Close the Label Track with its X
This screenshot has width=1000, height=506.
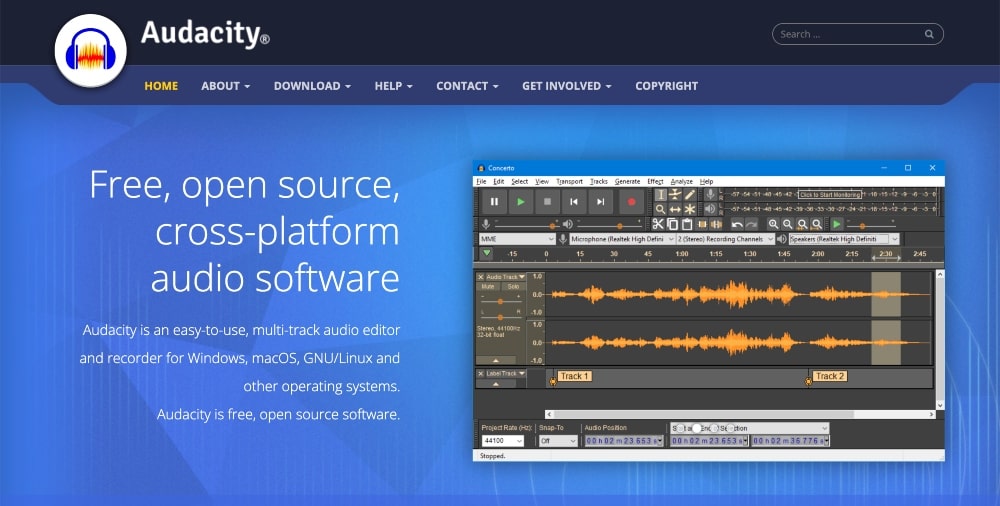click(481, 373)
